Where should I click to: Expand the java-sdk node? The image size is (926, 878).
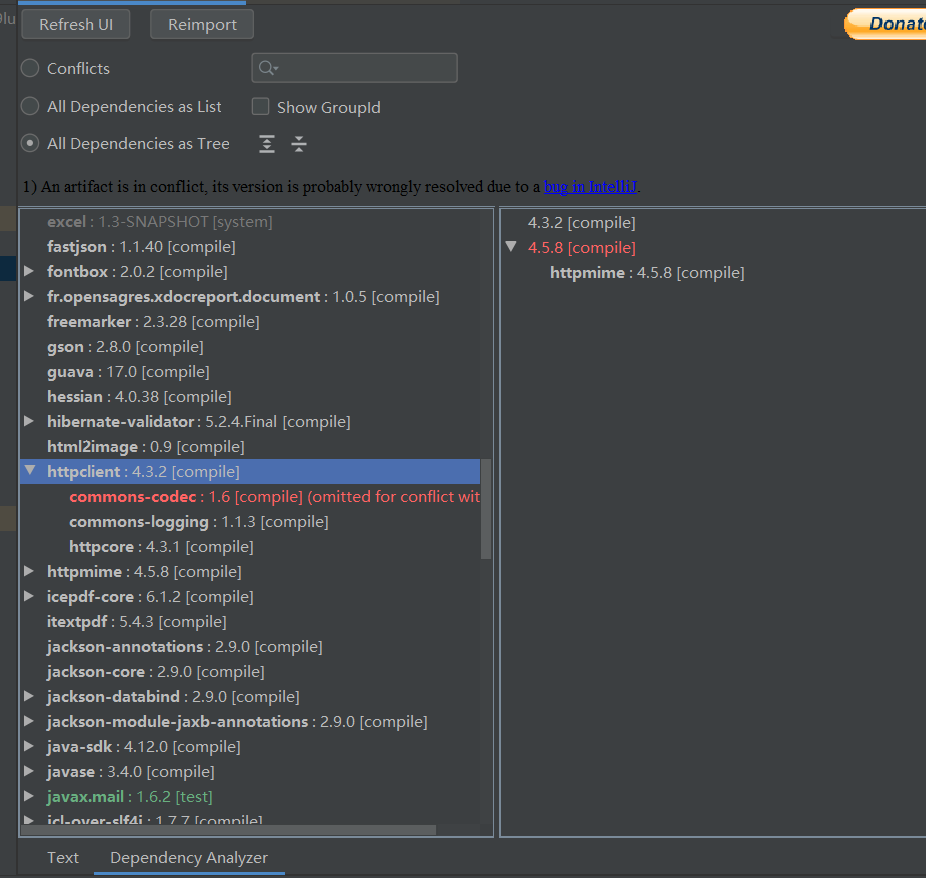tap(28, 746)
